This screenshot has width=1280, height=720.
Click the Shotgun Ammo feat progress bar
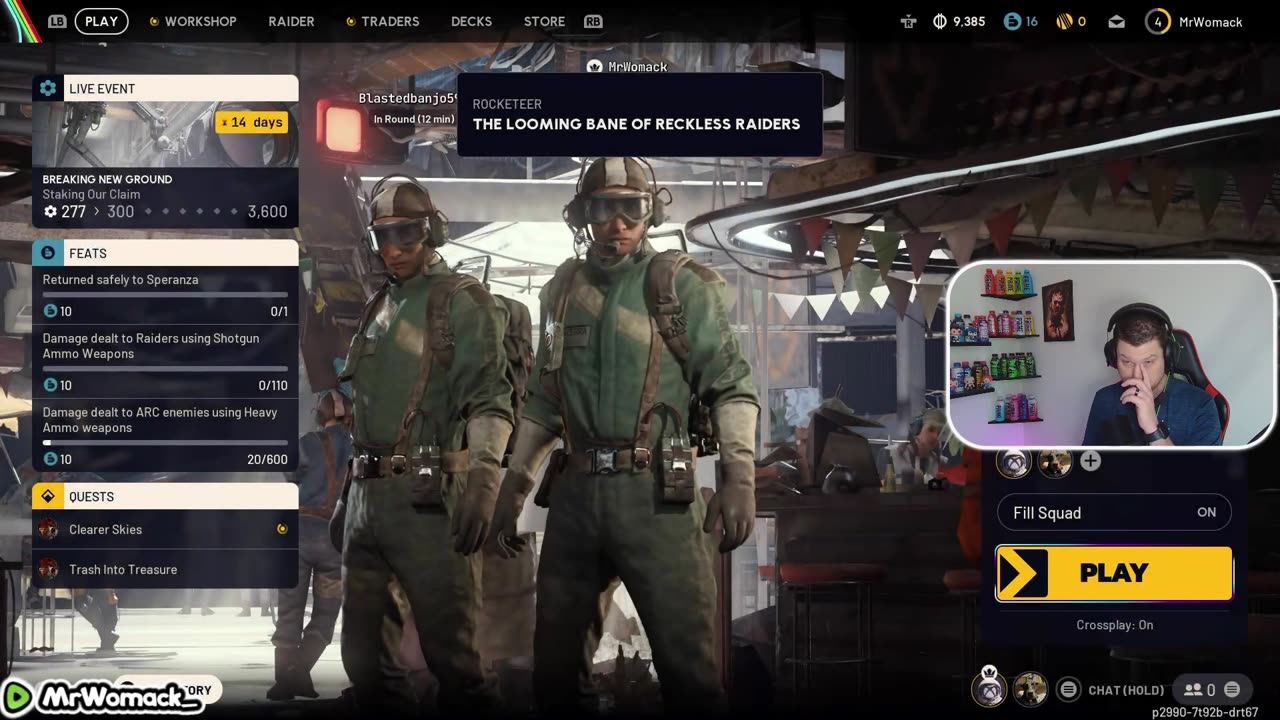pos(165,368)
